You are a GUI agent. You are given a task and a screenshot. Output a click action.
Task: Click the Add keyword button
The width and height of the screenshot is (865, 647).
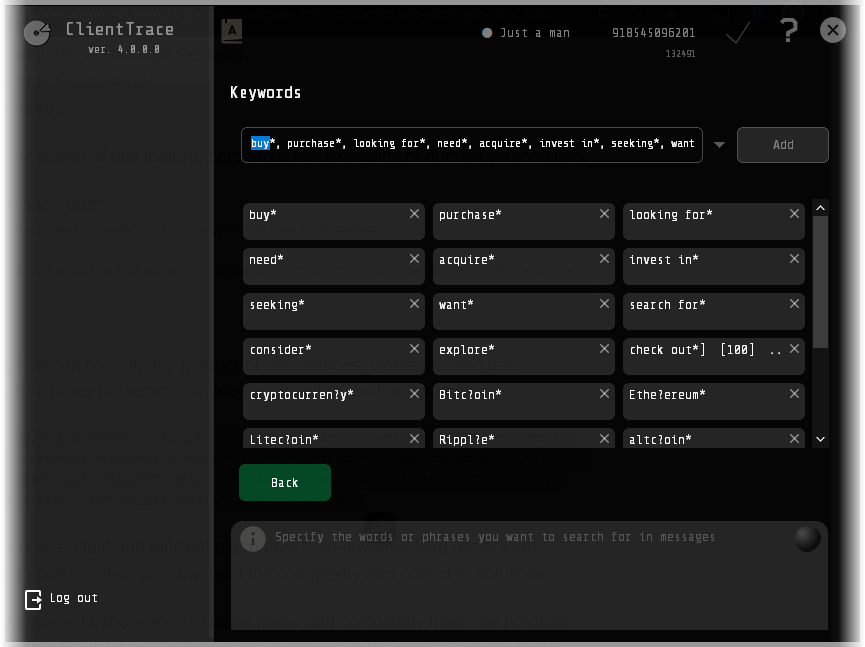coord(783,145)
